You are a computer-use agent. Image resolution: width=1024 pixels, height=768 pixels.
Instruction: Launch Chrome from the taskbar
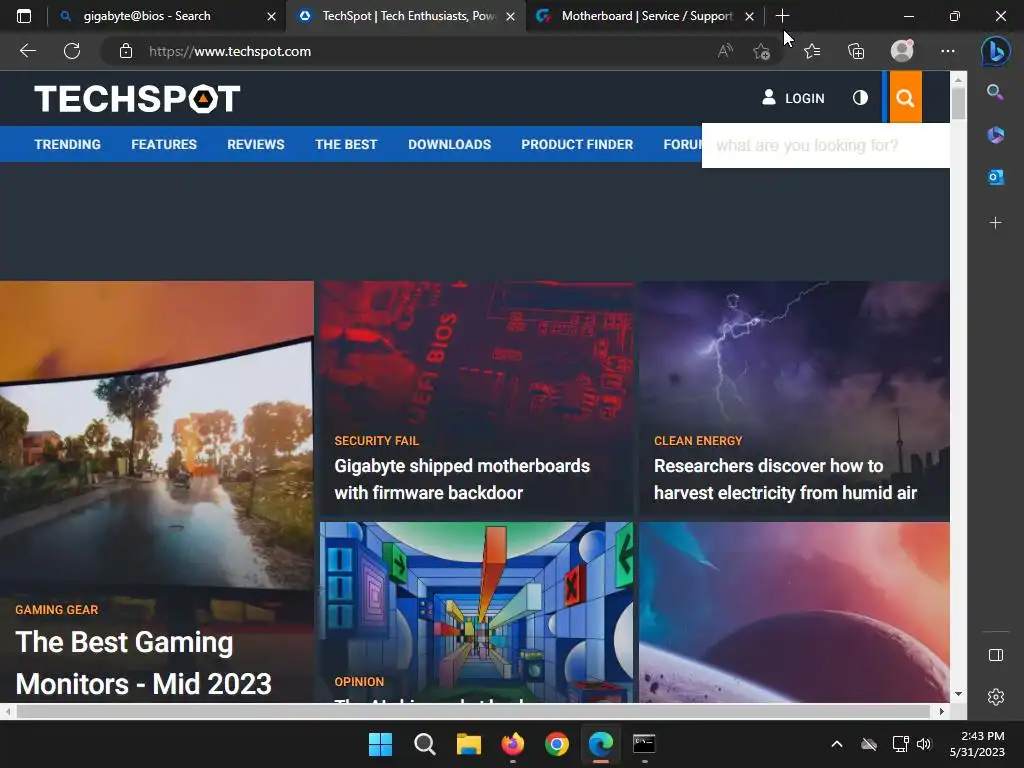[x=556, y=744]
